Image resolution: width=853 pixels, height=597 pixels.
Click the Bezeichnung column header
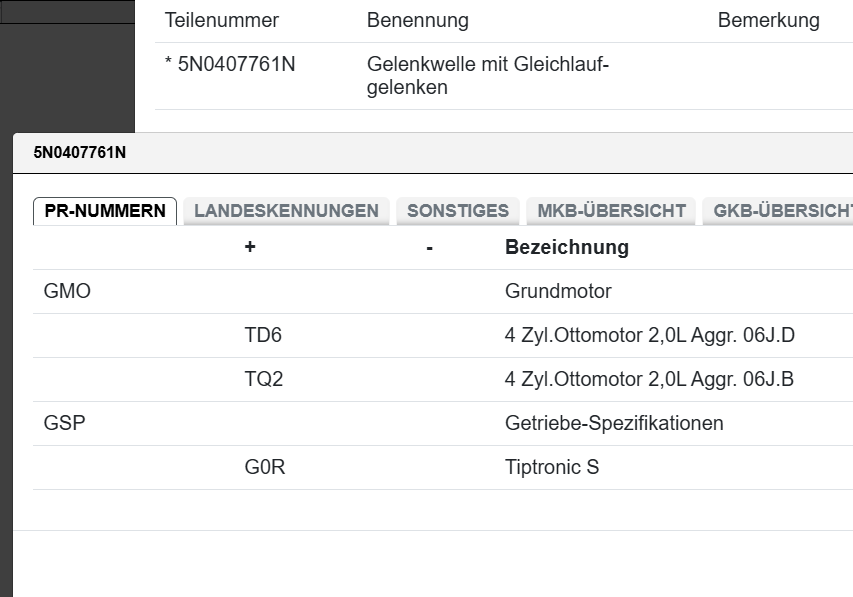click(567, 247)
